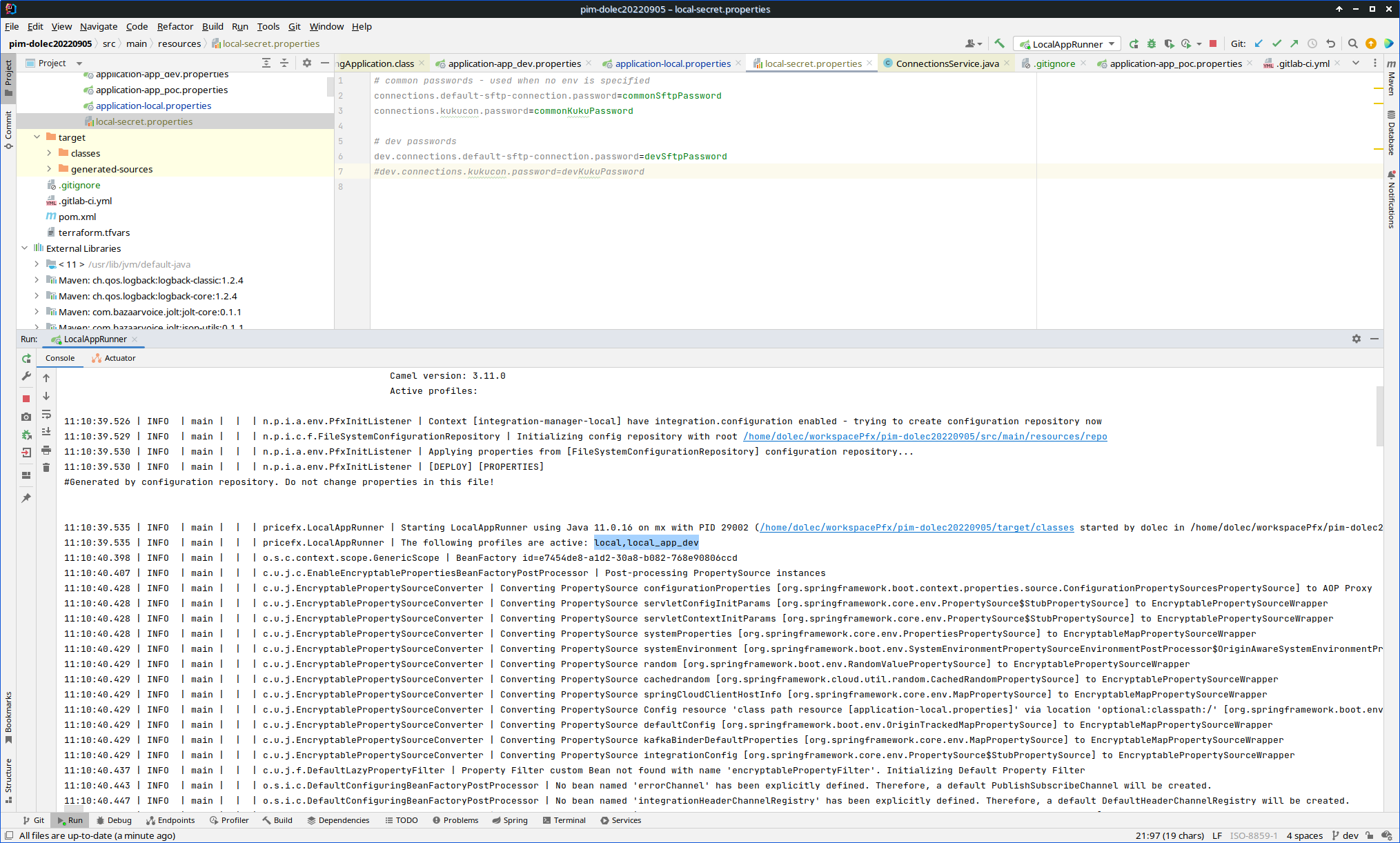Start debugging with the bug icon
The height and width of the screenshot is (843, 1400).
tap(1151, 43)
